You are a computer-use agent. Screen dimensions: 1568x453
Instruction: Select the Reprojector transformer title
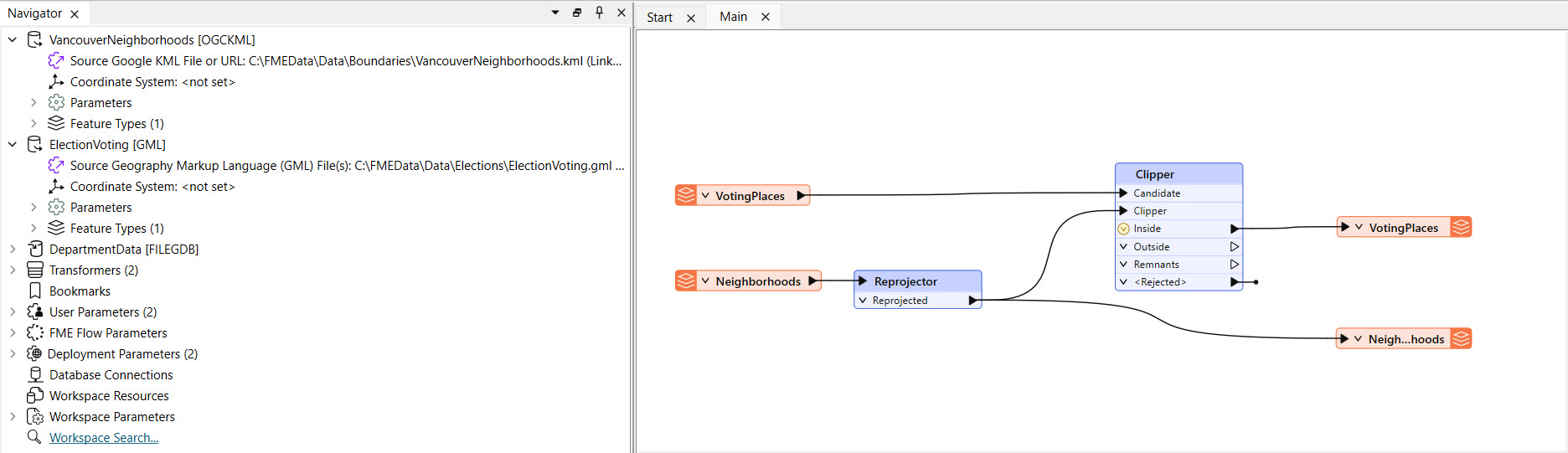click(x=905, y=281)
